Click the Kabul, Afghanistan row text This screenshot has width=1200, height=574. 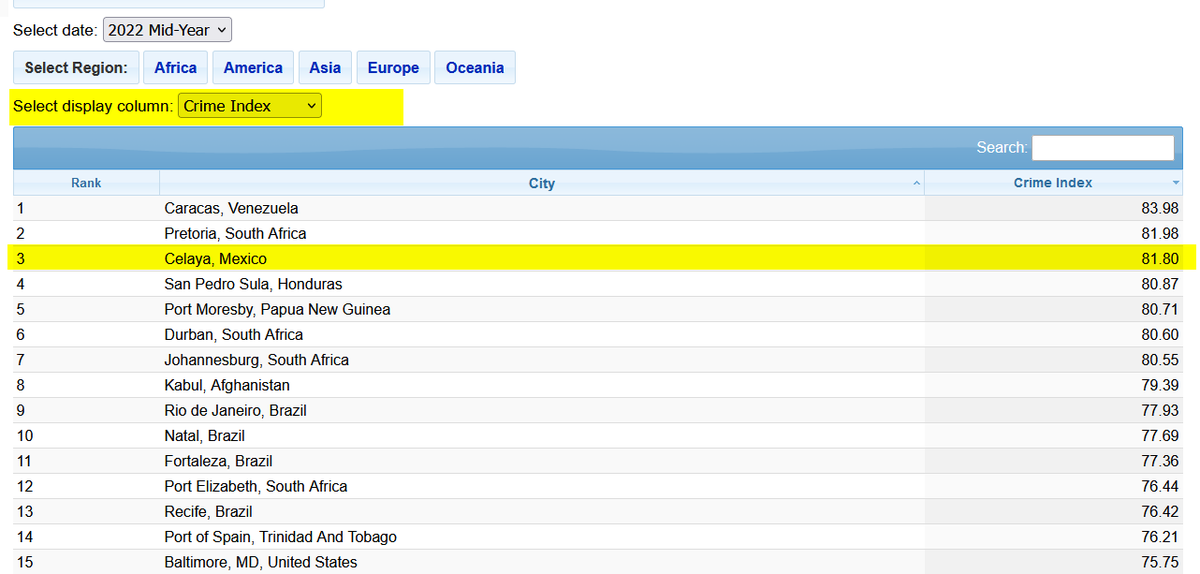227,385
